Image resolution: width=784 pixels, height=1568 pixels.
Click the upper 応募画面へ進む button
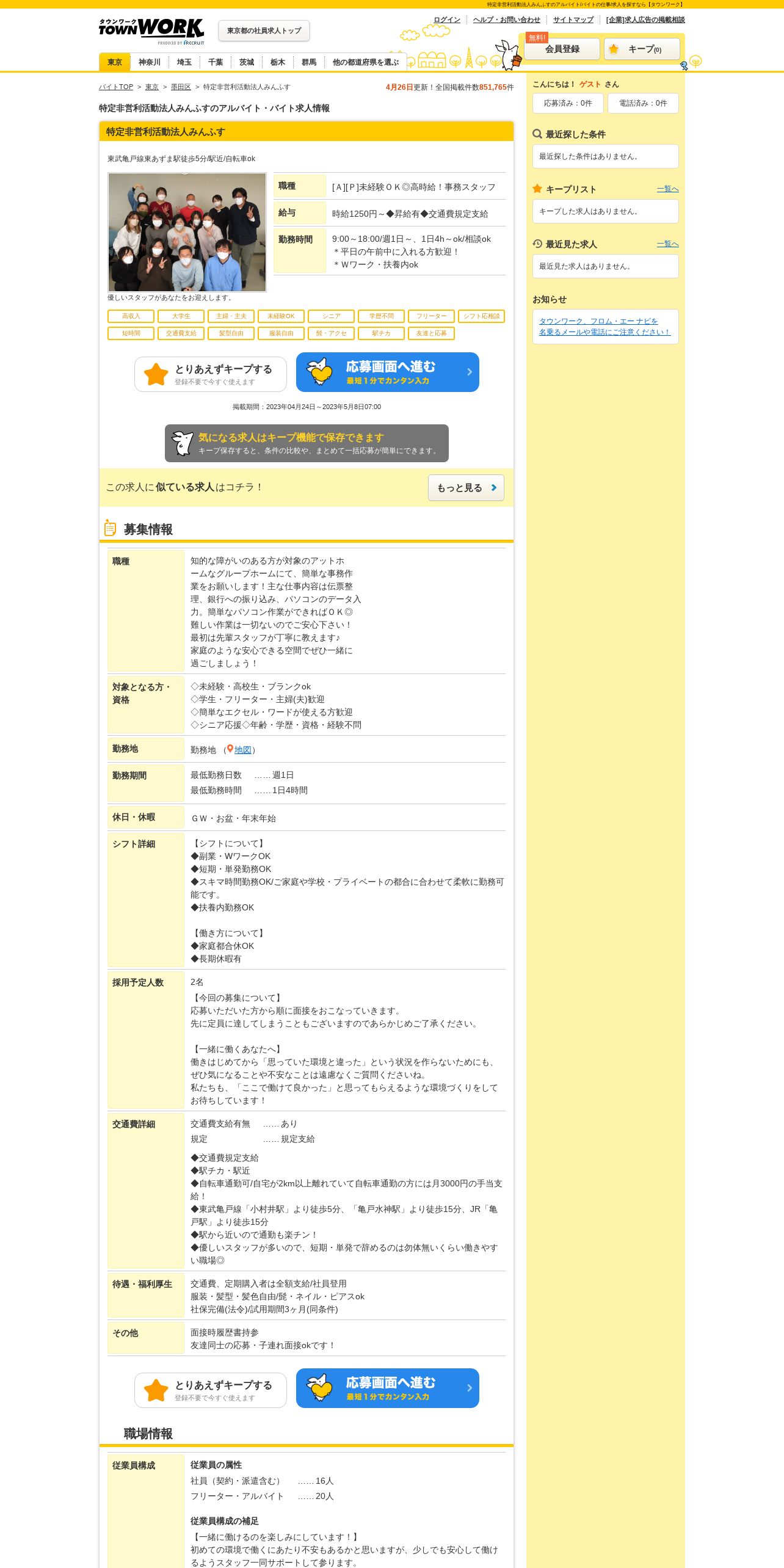coord(388,372)
